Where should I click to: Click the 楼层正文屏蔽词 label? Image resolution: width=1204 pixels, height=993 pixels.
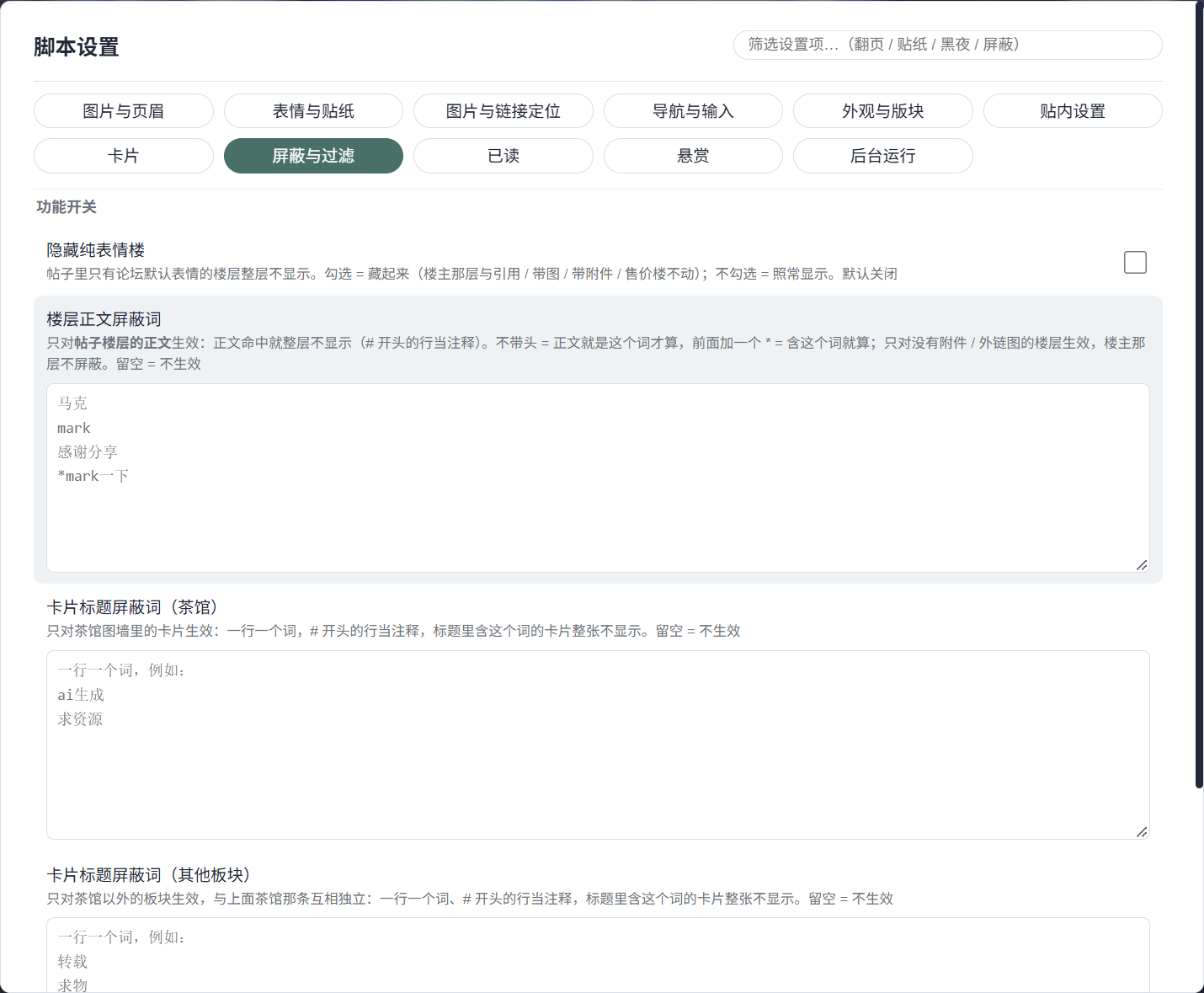tap(104, 319)
